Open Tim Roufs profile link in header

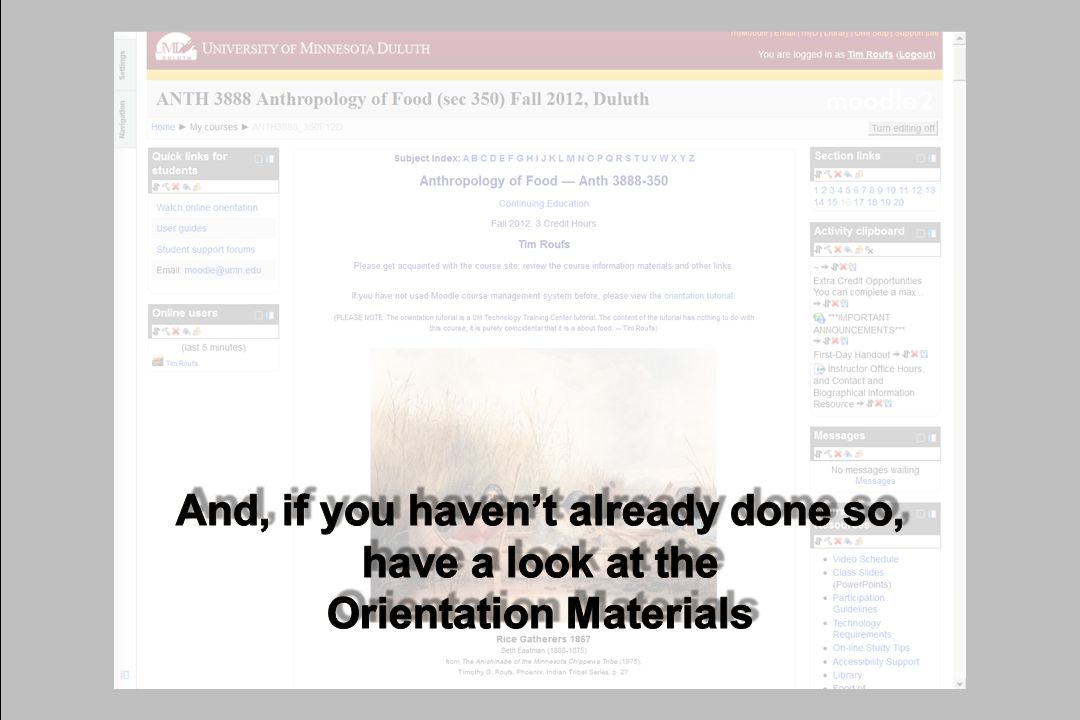870,54
